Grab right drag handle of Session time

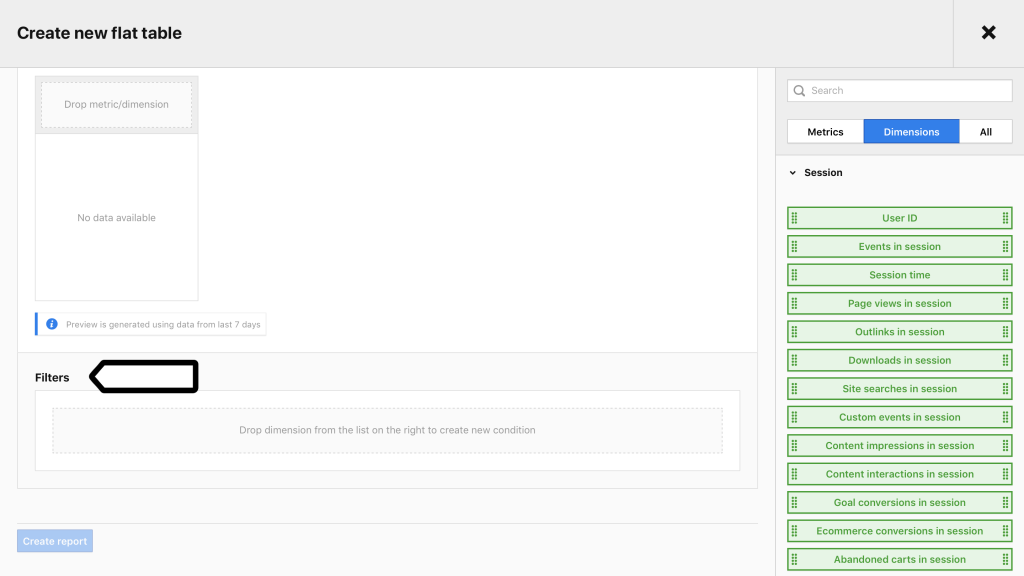coord(1005,275)
